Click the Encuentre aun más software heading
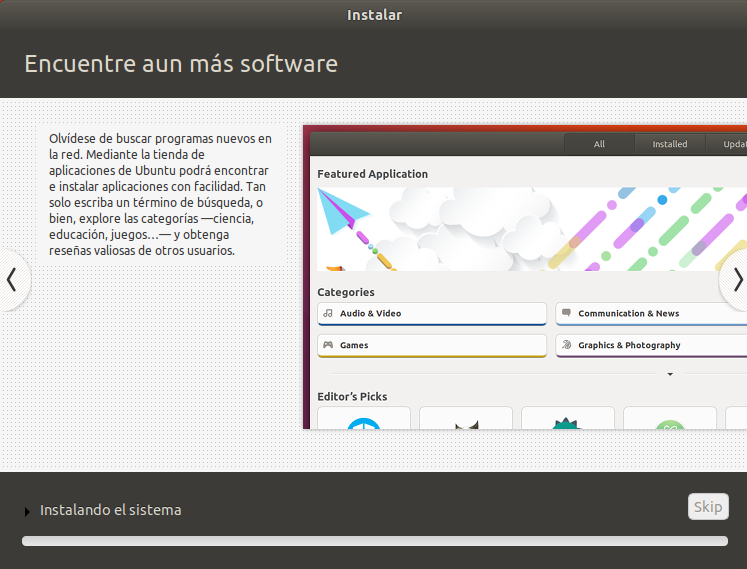 pos(181,64)
